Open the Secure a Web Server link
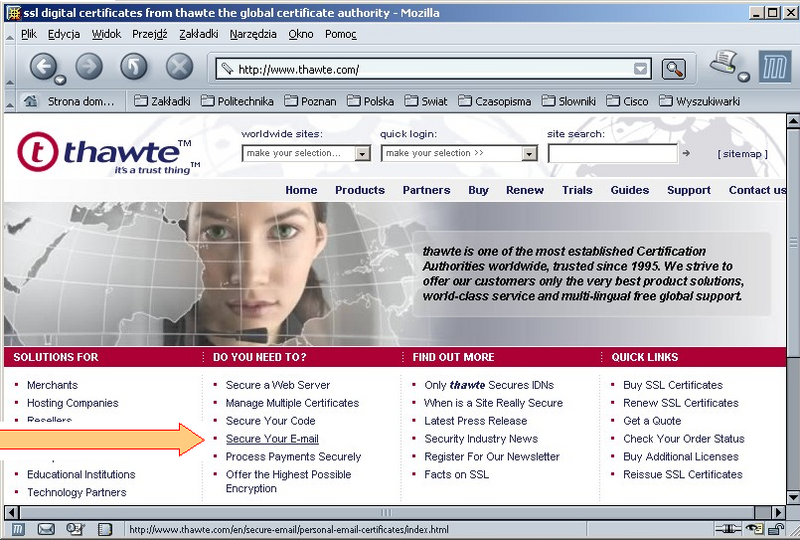The height and width of the screenshot is (540, 800). coord(278,385)
